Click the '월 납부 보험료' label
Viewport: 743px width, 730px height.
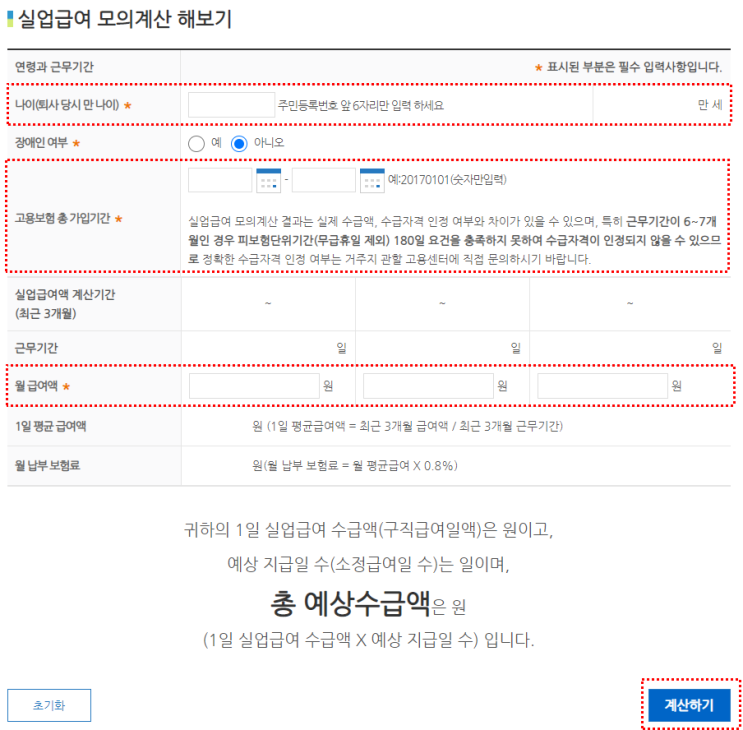tap(47, 465)
